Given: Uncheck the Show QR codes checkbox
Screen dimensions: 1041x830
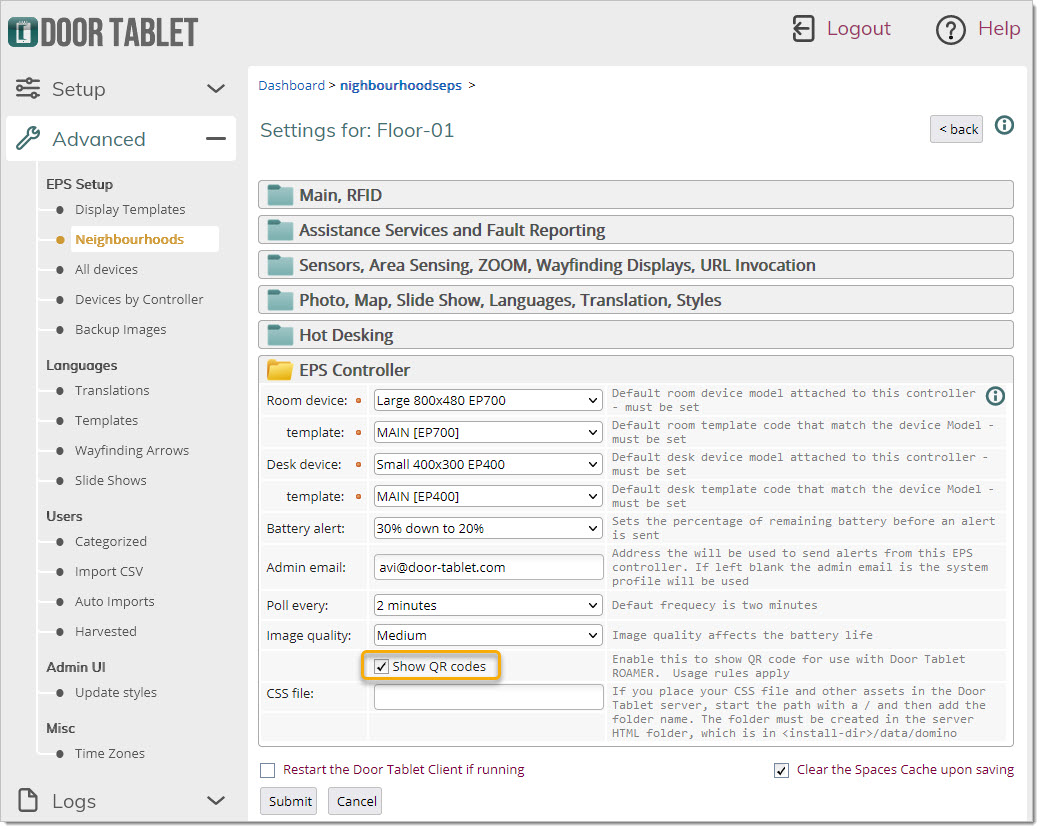Looking at the screenshot, I should click(x=381, y=667).
